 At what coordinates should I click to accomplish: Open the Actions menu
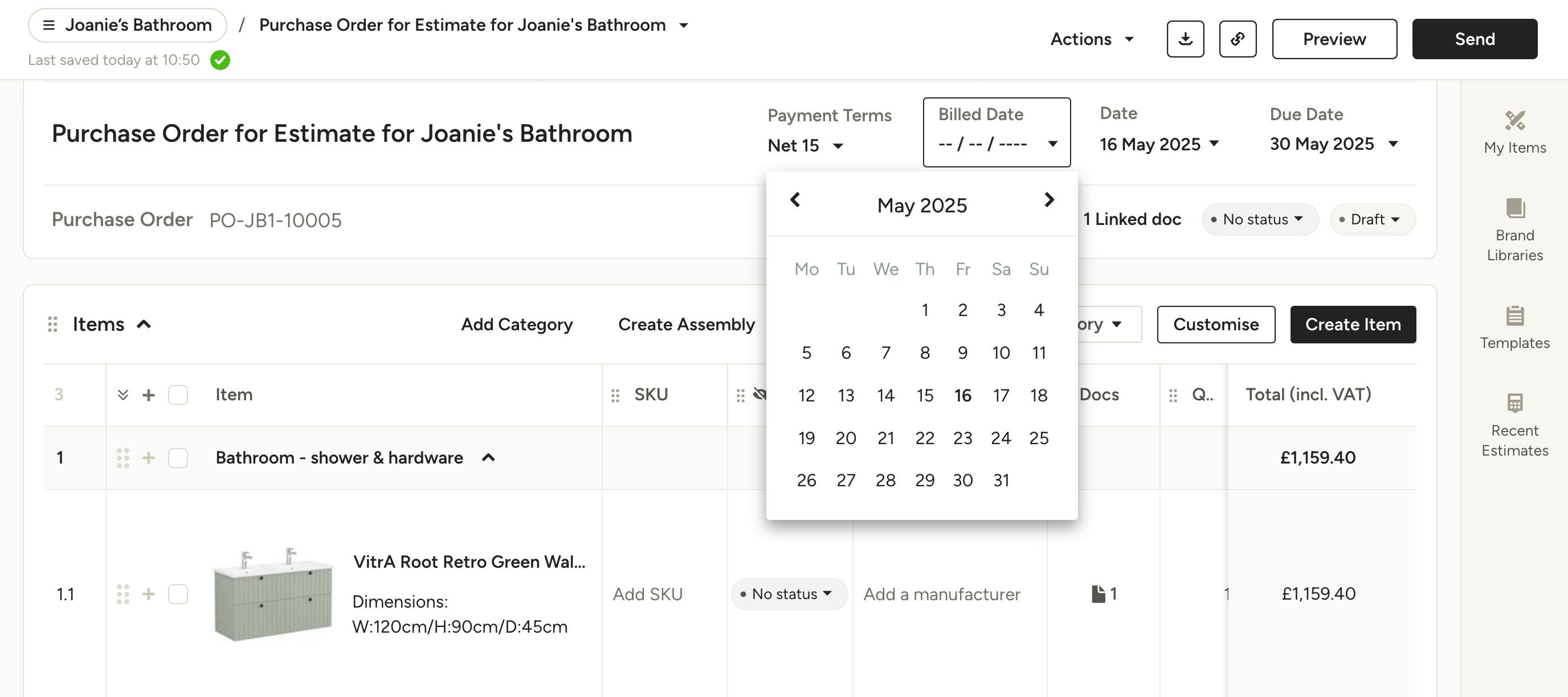click(1092, 39)
